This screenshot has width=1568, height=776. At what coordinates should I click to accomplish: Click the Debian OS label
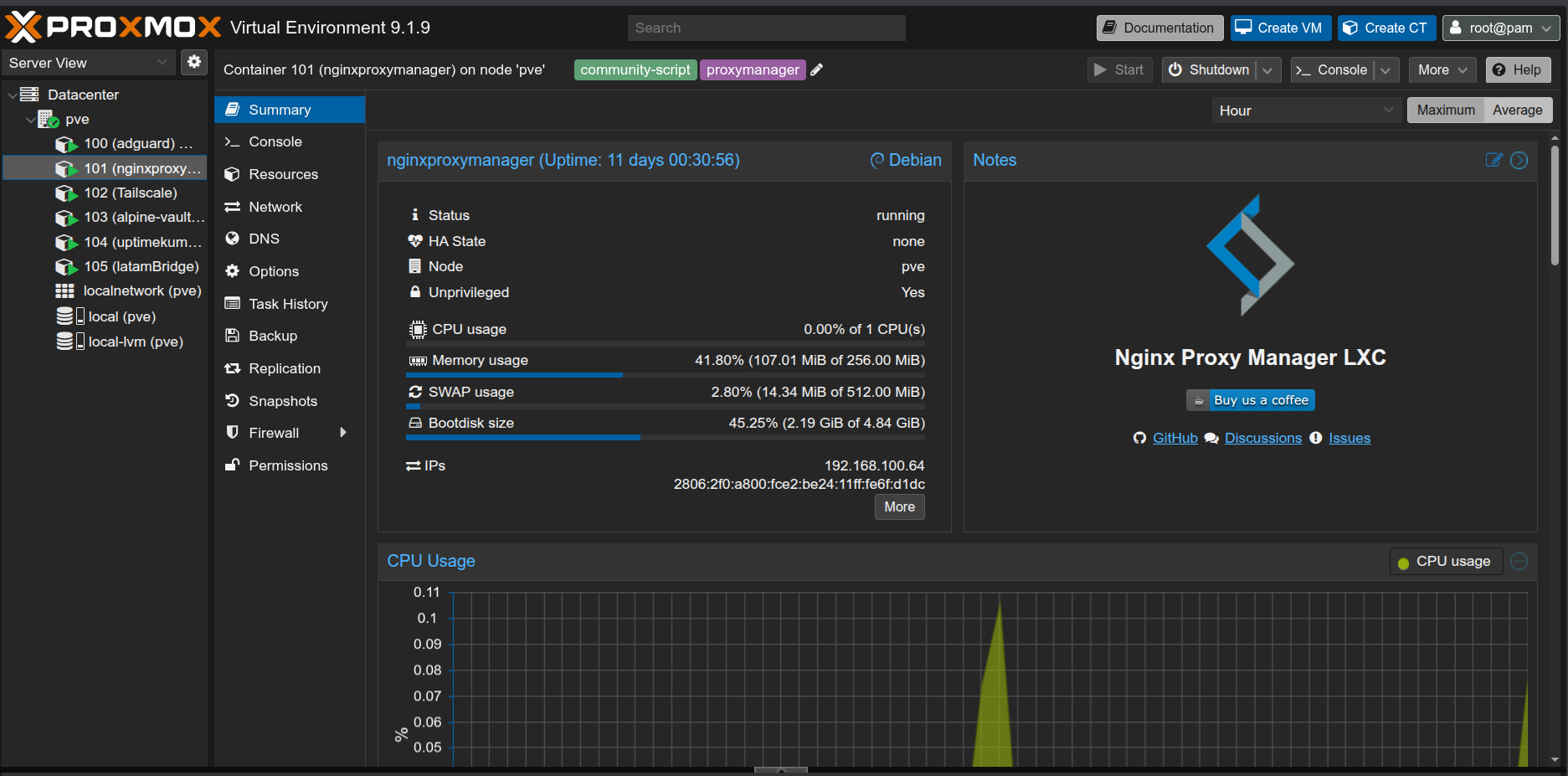[x=906, y=160]
